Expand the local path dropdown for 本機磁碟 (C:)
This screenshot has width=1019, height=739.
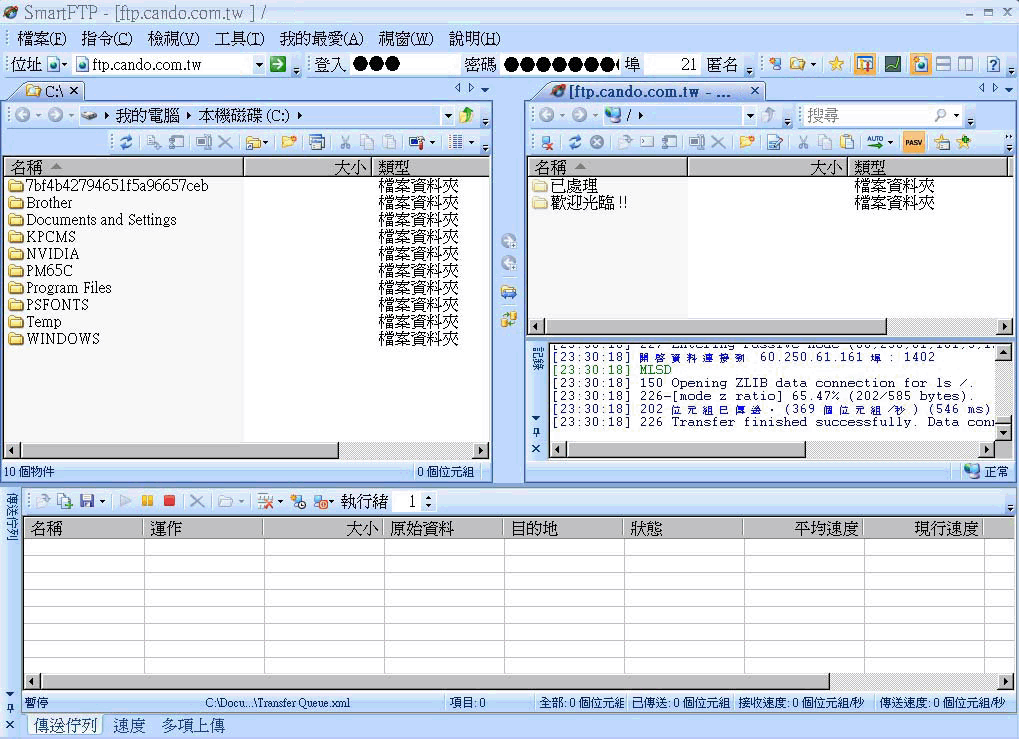click(x=448, y=116)
